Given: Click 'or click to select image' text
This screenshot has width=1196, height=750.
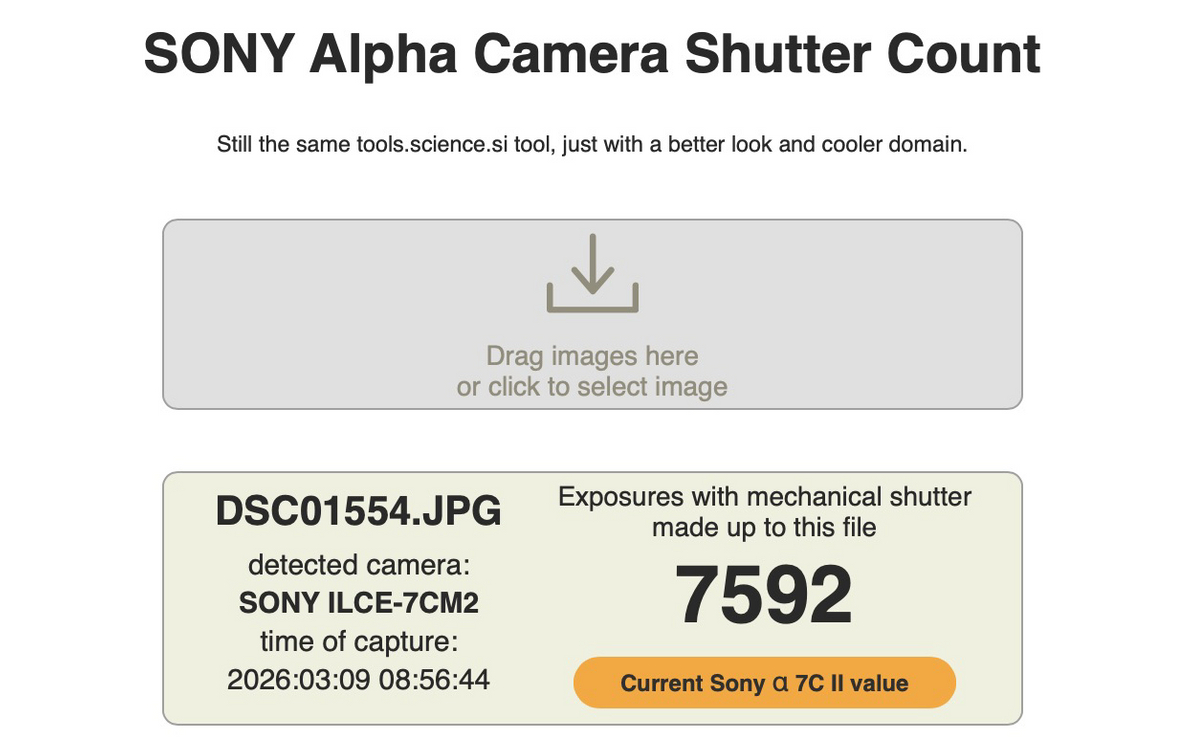Looking at the screenshot, I should pos(592,387).
